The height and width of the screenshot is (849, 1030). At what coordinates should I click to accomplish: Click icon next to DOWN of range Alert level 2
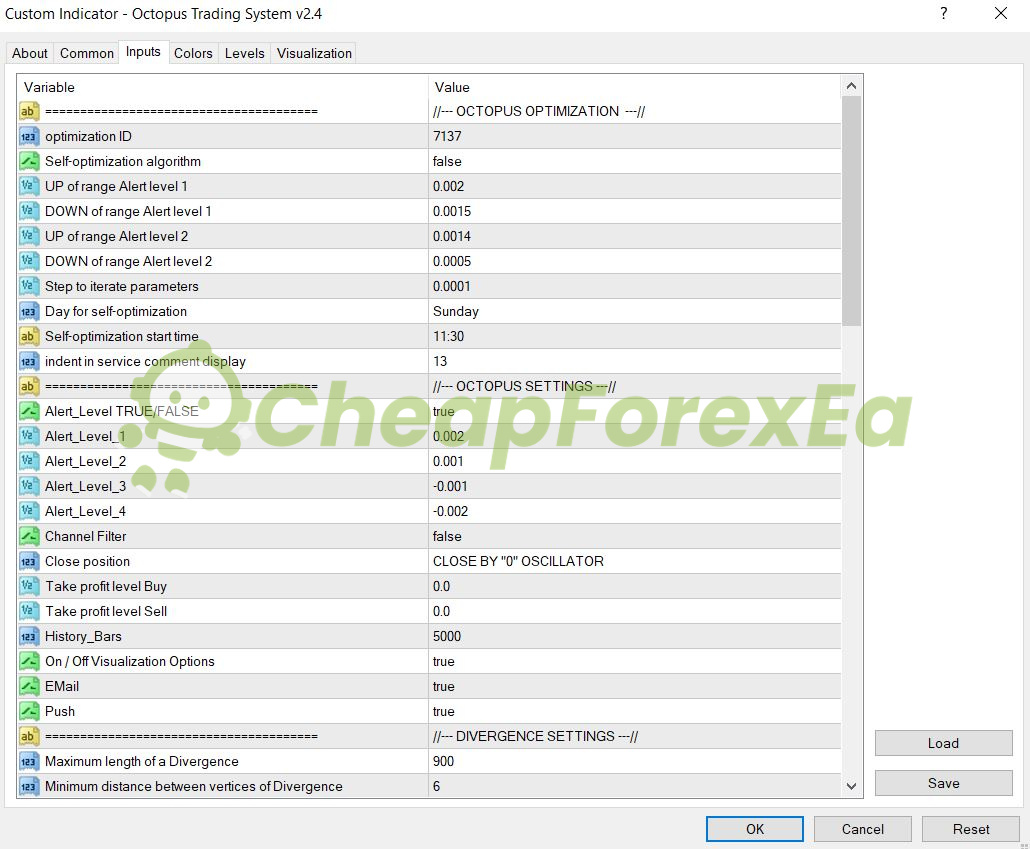coord(29,262)
